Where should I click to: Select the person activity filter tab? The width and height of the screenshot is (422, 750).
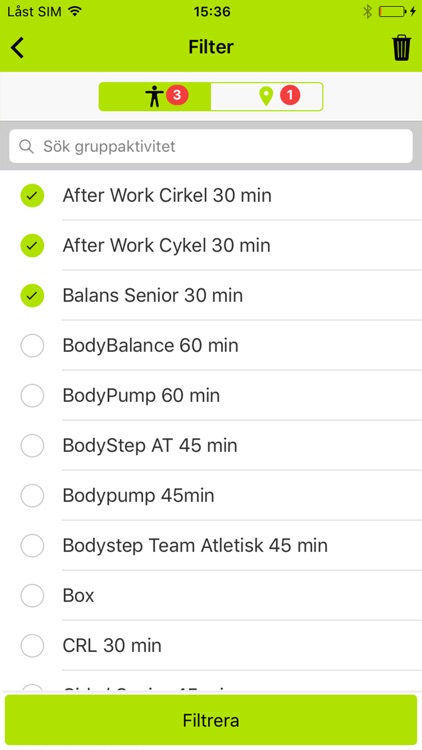click(x=155, y=97)
